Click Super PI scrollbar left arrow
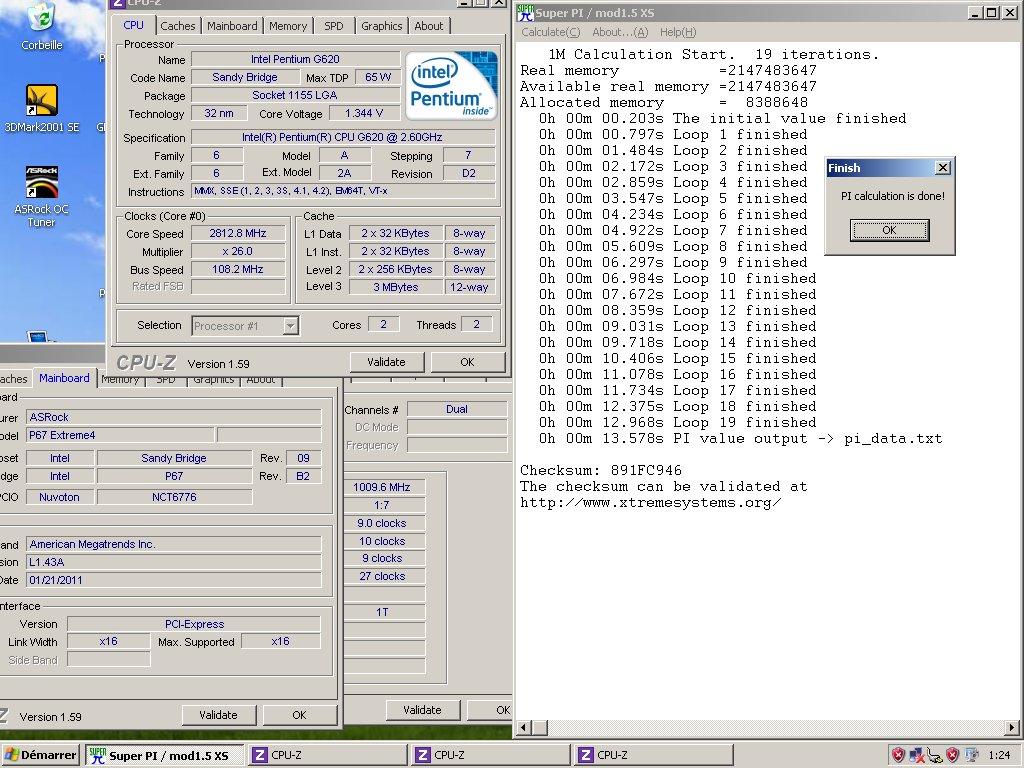 point(524,727)
